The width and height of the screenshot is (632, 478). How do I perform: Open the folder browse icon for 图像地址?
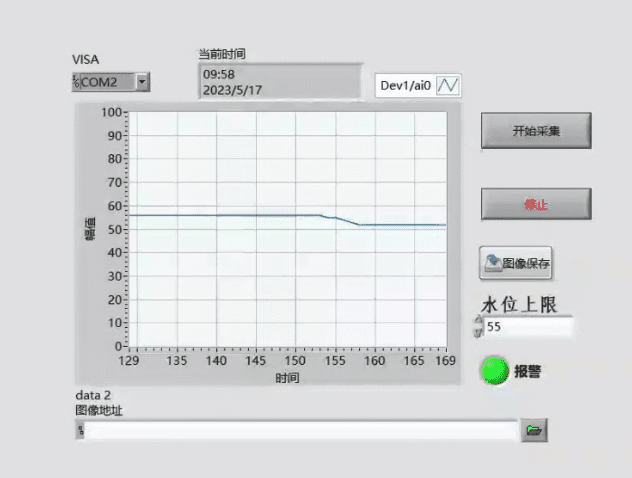point(535,431)
